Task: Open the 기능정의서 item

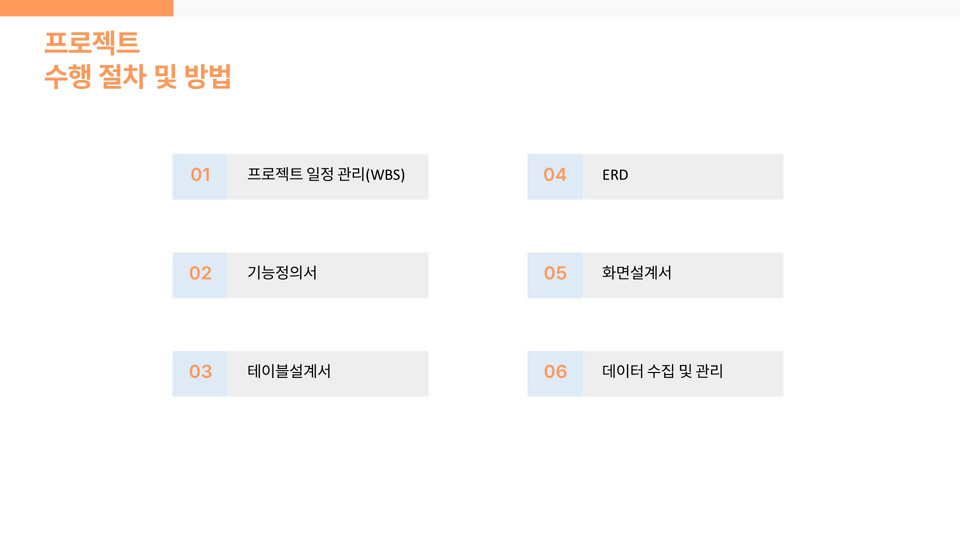Action: point(282,273)
